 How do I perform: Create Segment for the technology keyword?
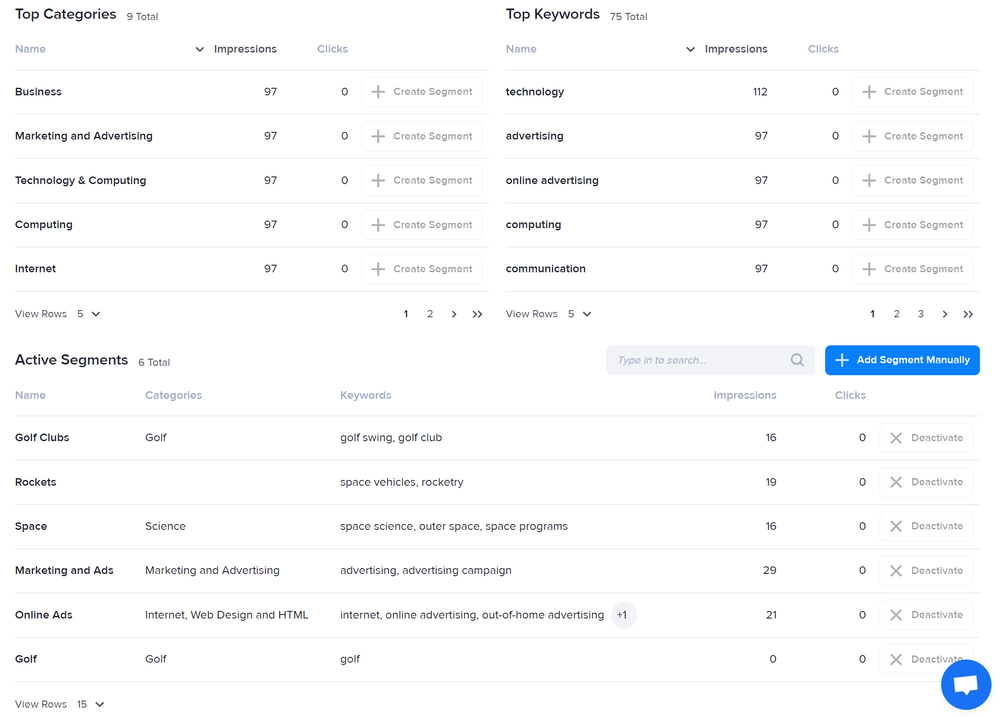click(x=912, y=92)
